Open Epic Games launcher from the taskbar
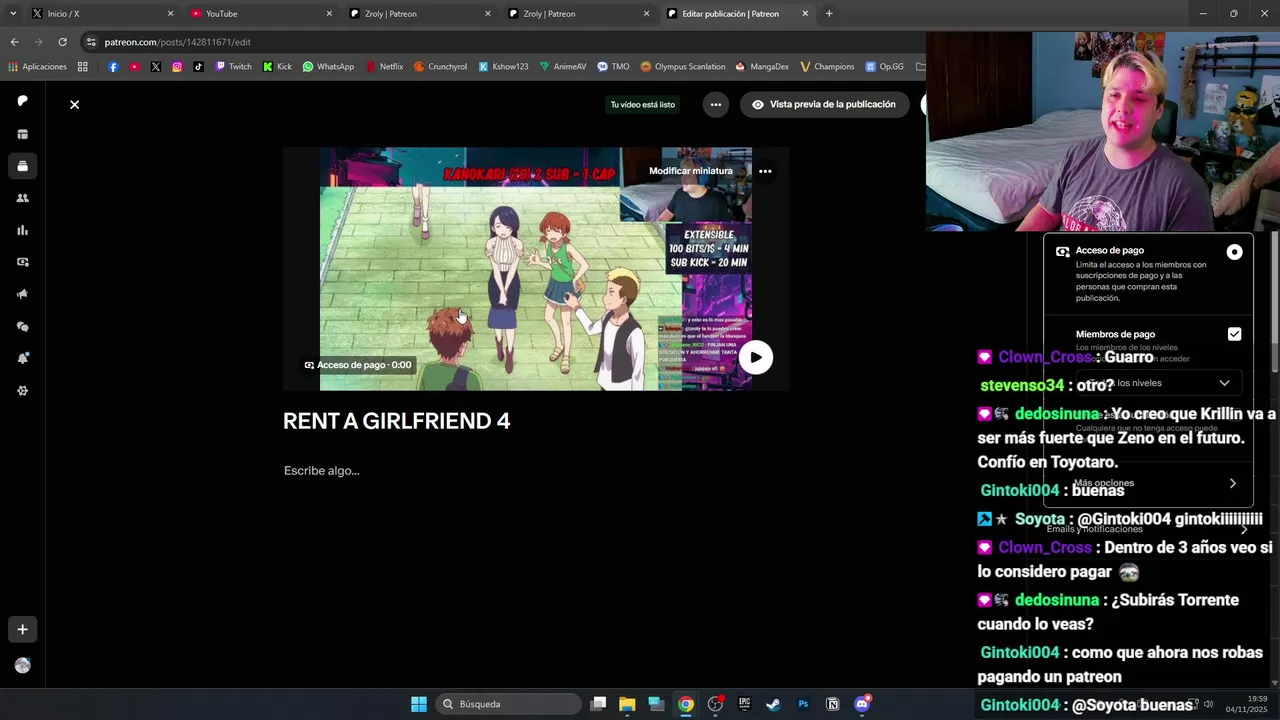 click(744, 704)
